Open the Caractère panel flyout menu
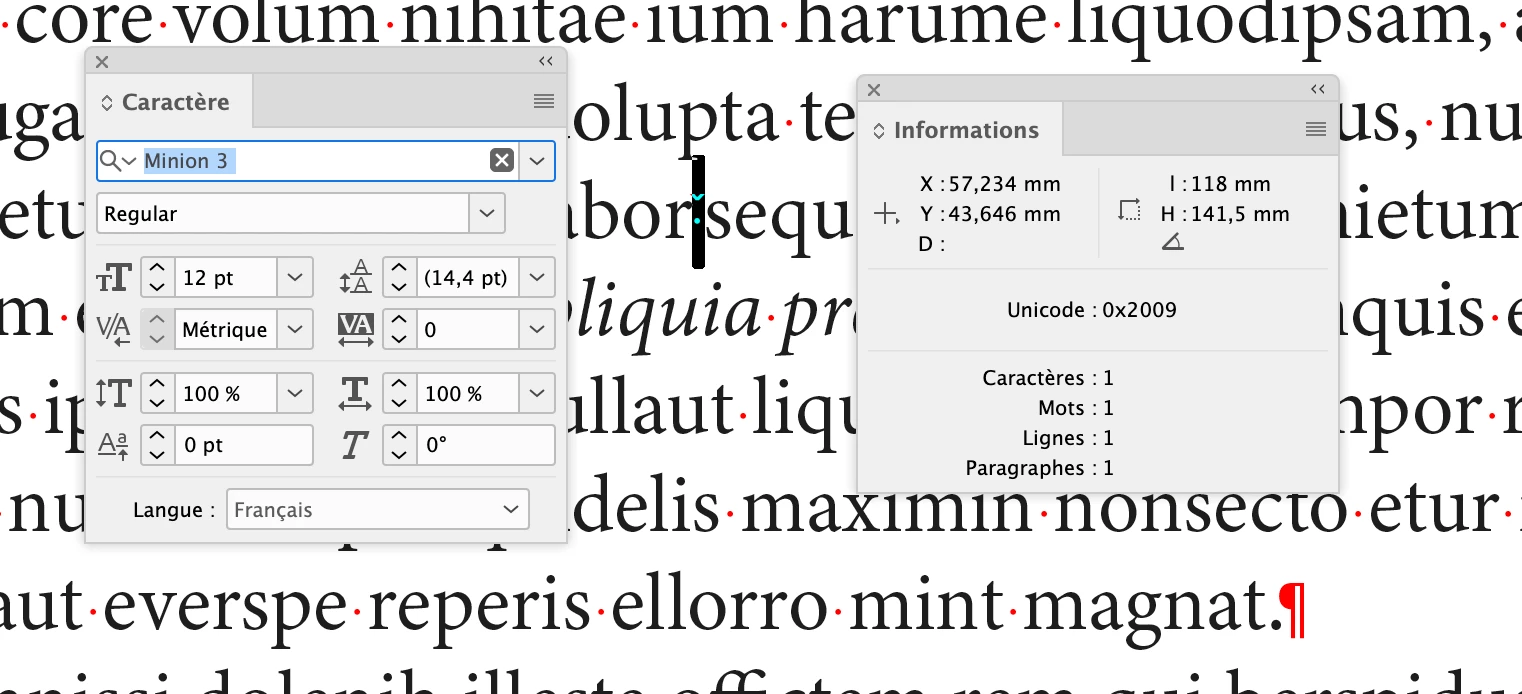Image resolution: width=1522 pixels, height=694 pixels. 544,101
